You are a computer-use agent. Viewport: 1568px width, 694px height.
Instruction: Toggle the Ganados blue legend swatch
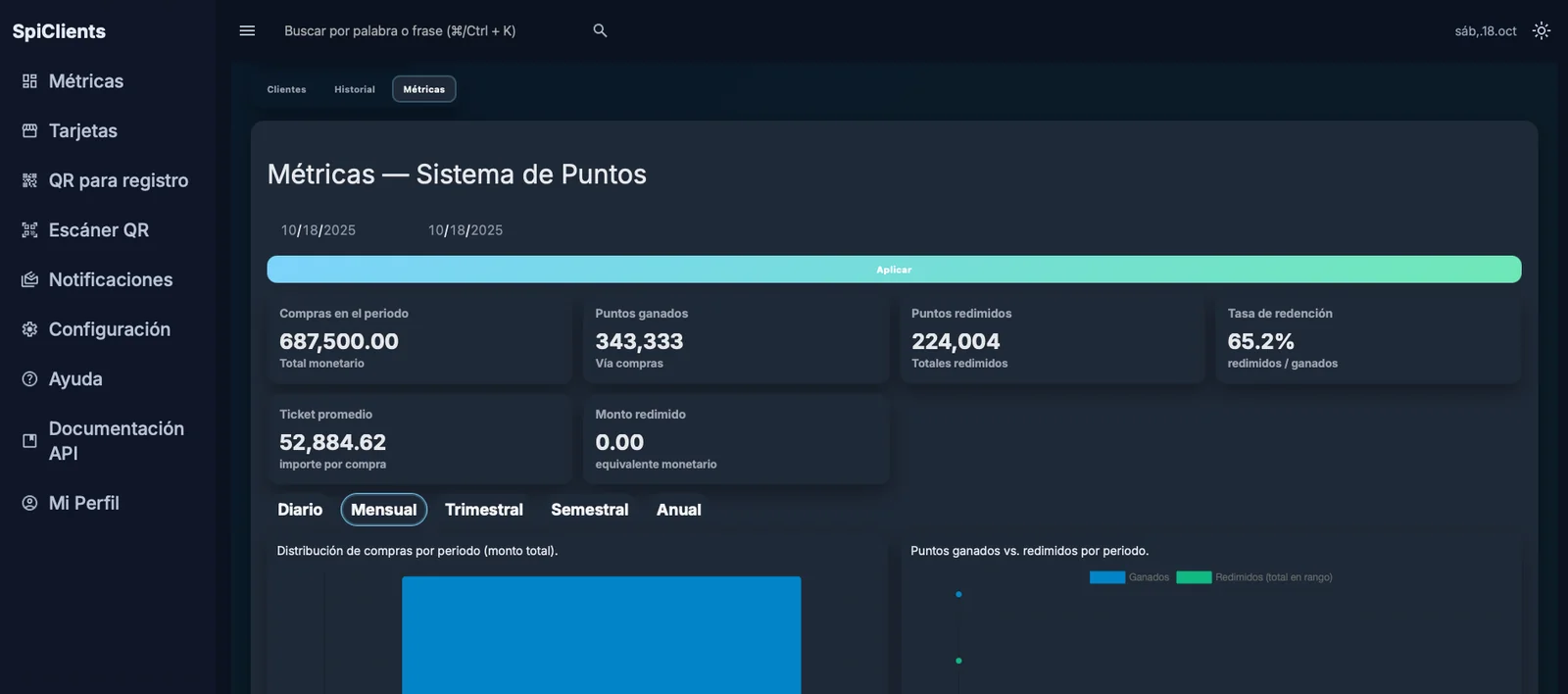click(1107, 577)
